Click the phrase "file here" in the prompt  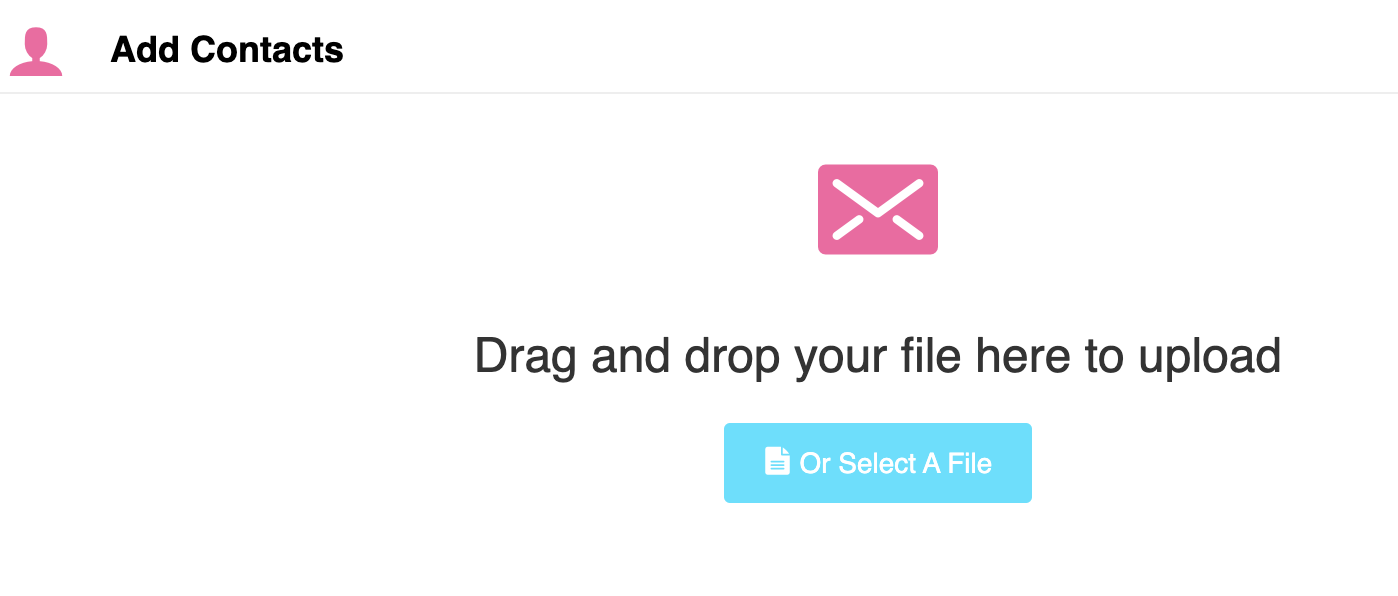tap(1000, 356)
